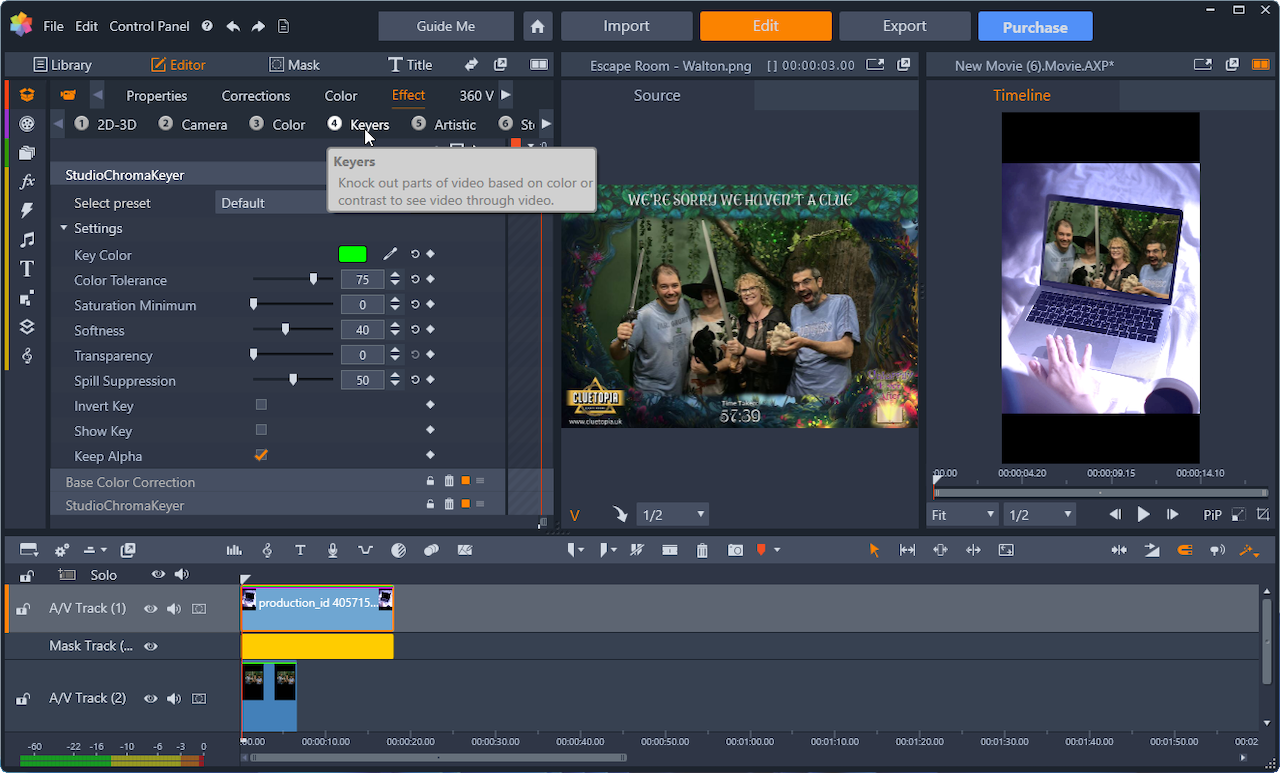Open the Audio Mixer icon on the toolbar
This screenshot has height=773, width=1280.
click(x=235, y=550)
